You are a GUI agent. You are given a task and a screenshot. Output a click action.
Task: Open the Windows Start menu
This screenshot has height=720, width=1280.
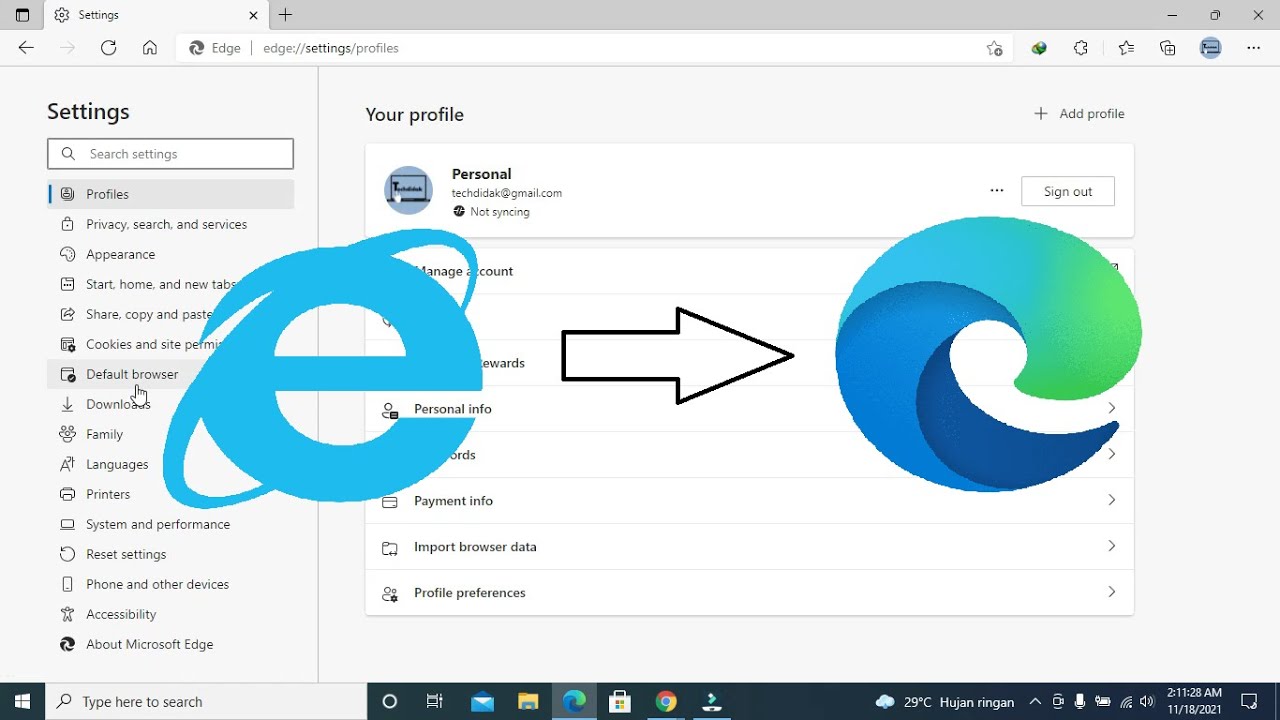tap(22, 701)
